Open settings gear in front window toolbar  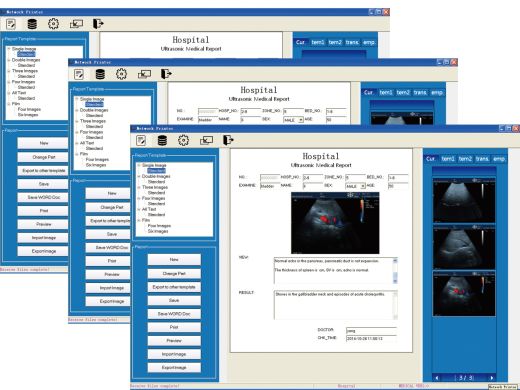(x=183, y=140)
